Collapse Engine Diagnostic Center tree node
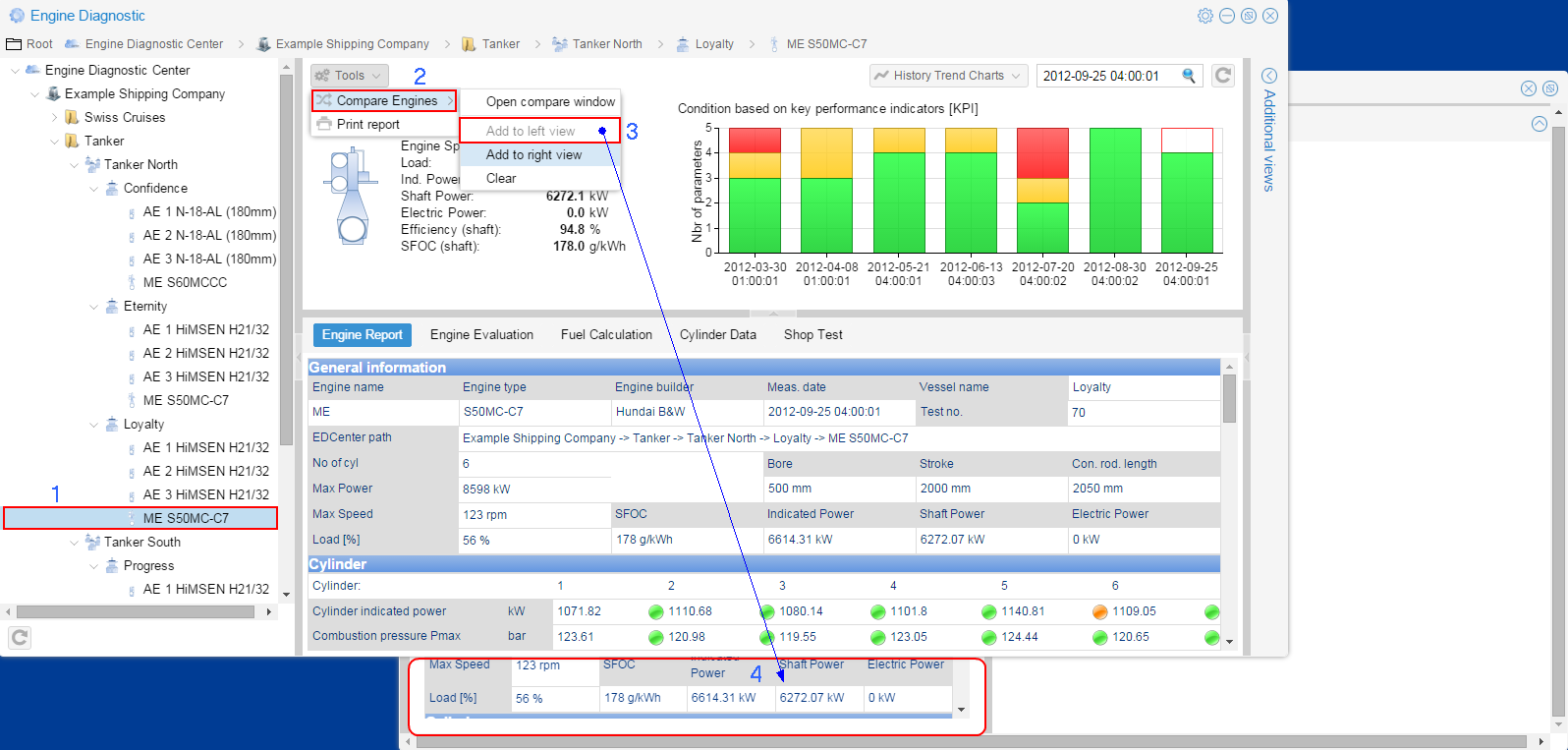The width and height of the screenshot is (1568, 750). [x=15, y=71]
